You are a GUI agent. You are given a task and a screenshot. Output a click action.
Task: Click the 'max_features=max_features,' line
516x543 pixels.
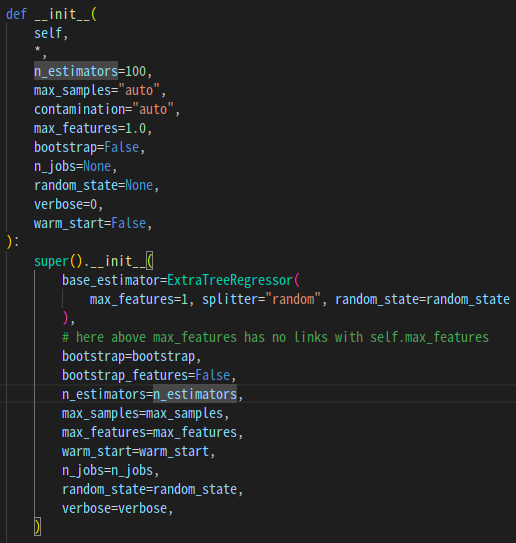(x=152, y=432)
